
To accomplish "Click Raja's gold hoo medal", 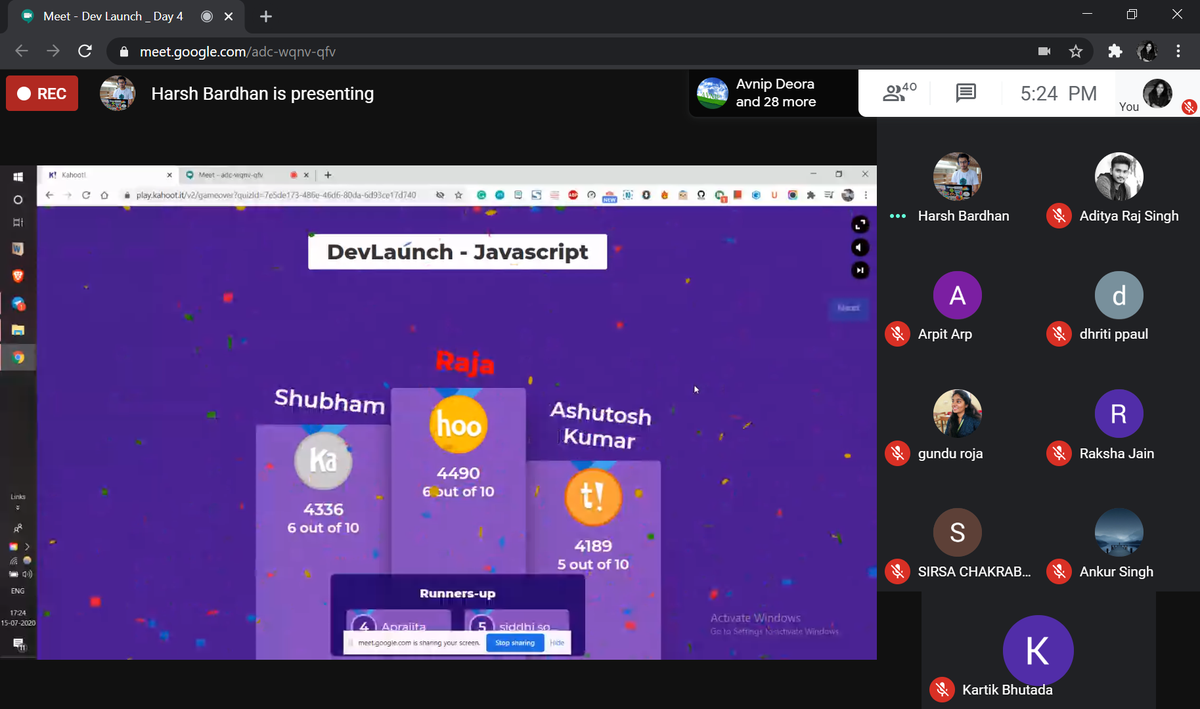I will (458, 425).
